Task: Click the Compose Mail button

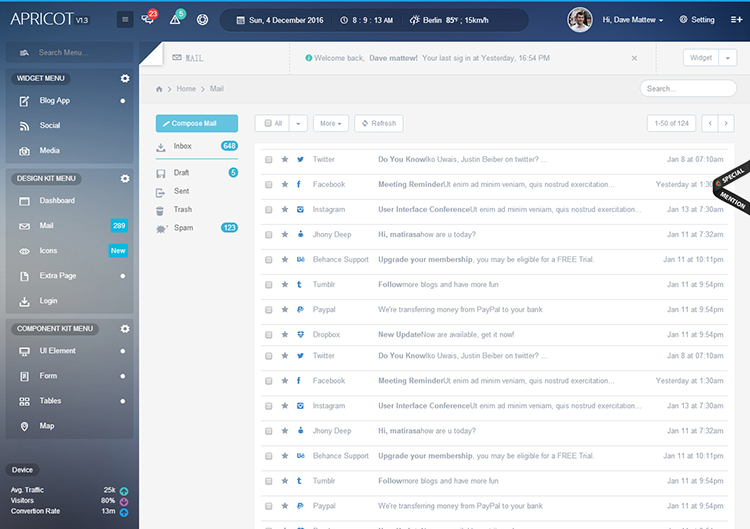Action: click(197, 123)
